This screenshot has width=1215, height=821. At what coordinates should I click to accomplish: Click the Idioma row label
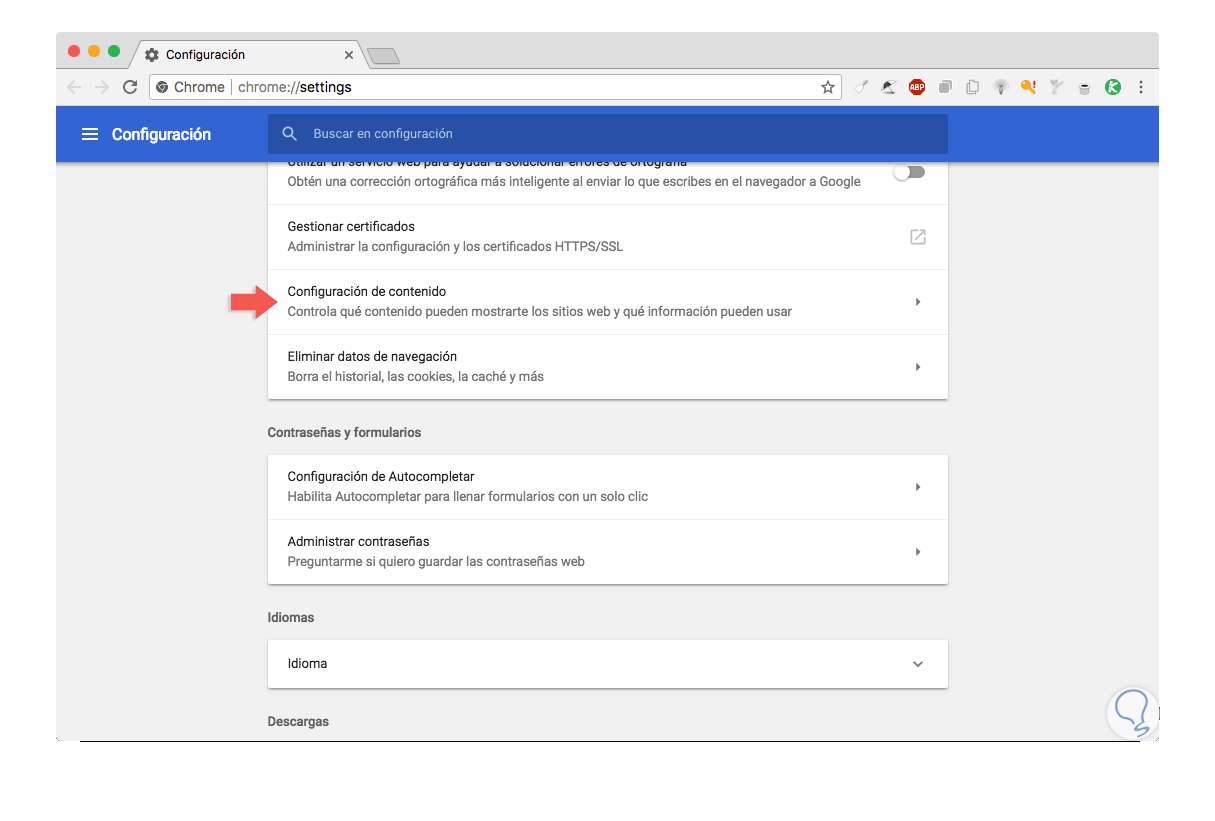click(307, 664)
